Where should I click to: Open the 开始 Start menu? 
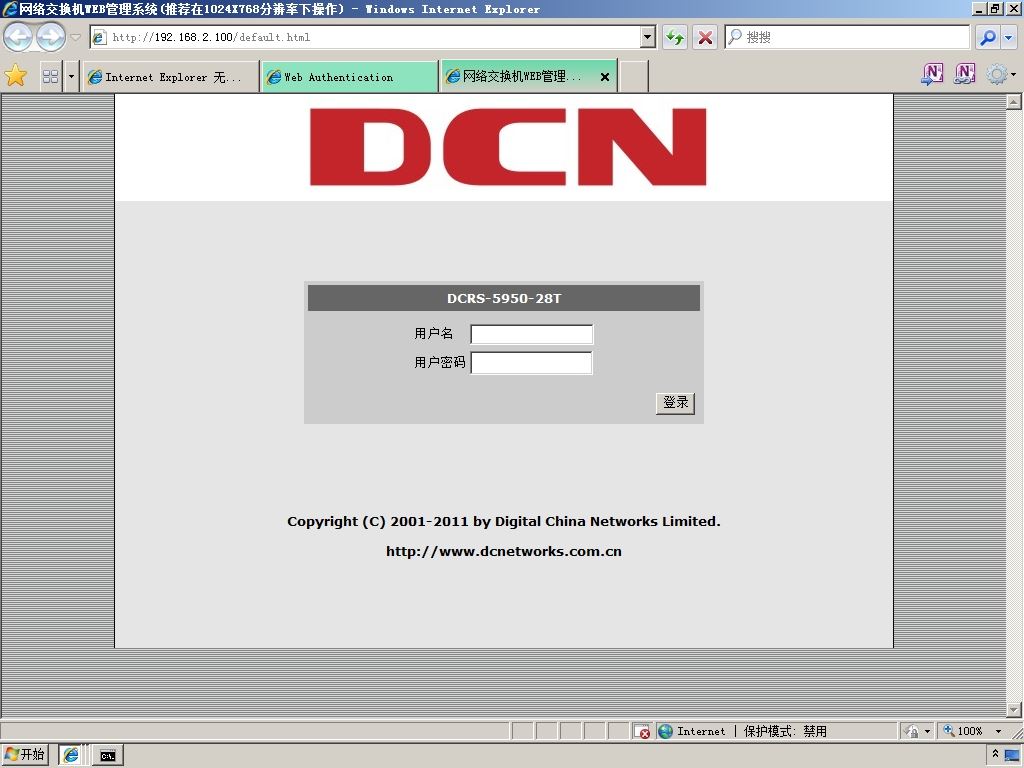pyautogui.click(x=25, y=755)
